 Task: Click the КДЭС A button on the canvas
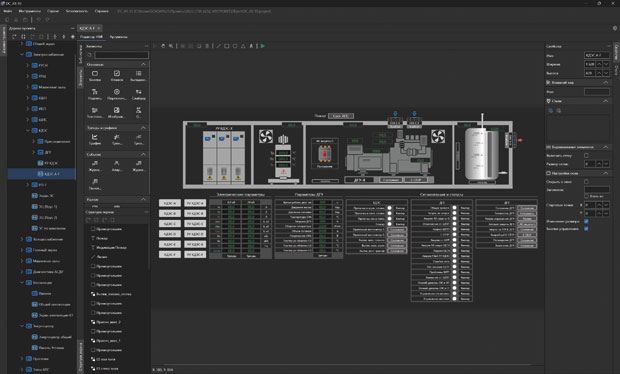[x=170, y=203]
